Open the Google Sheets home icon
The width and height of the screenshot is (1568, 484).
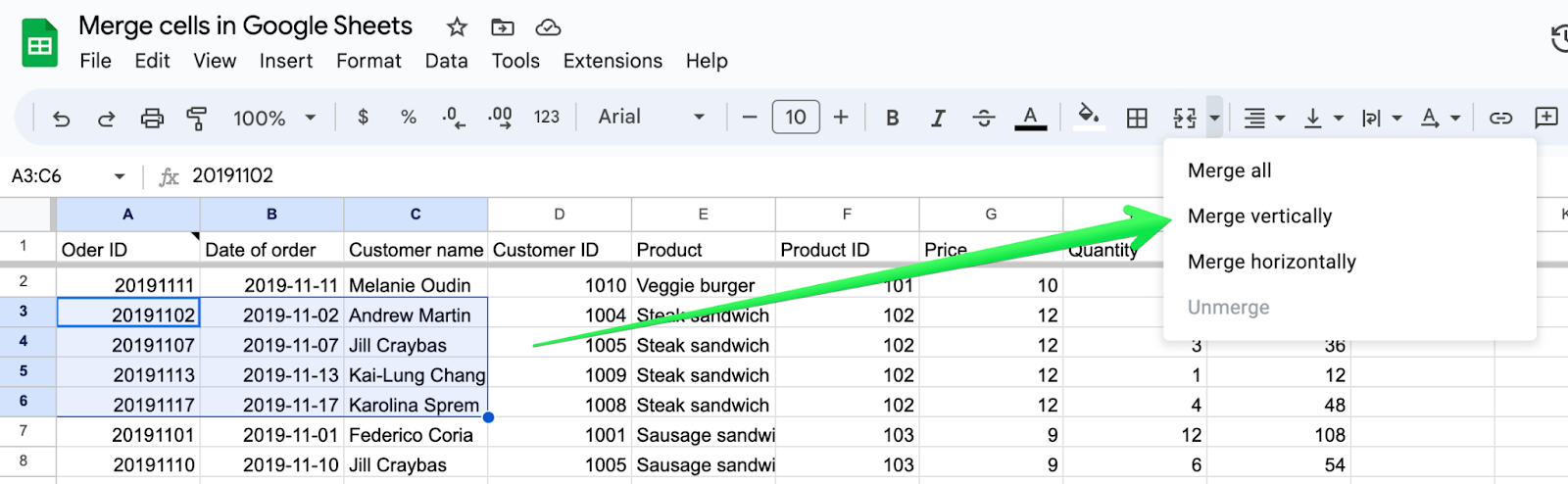pyautogui.click(x=40, y=43)
